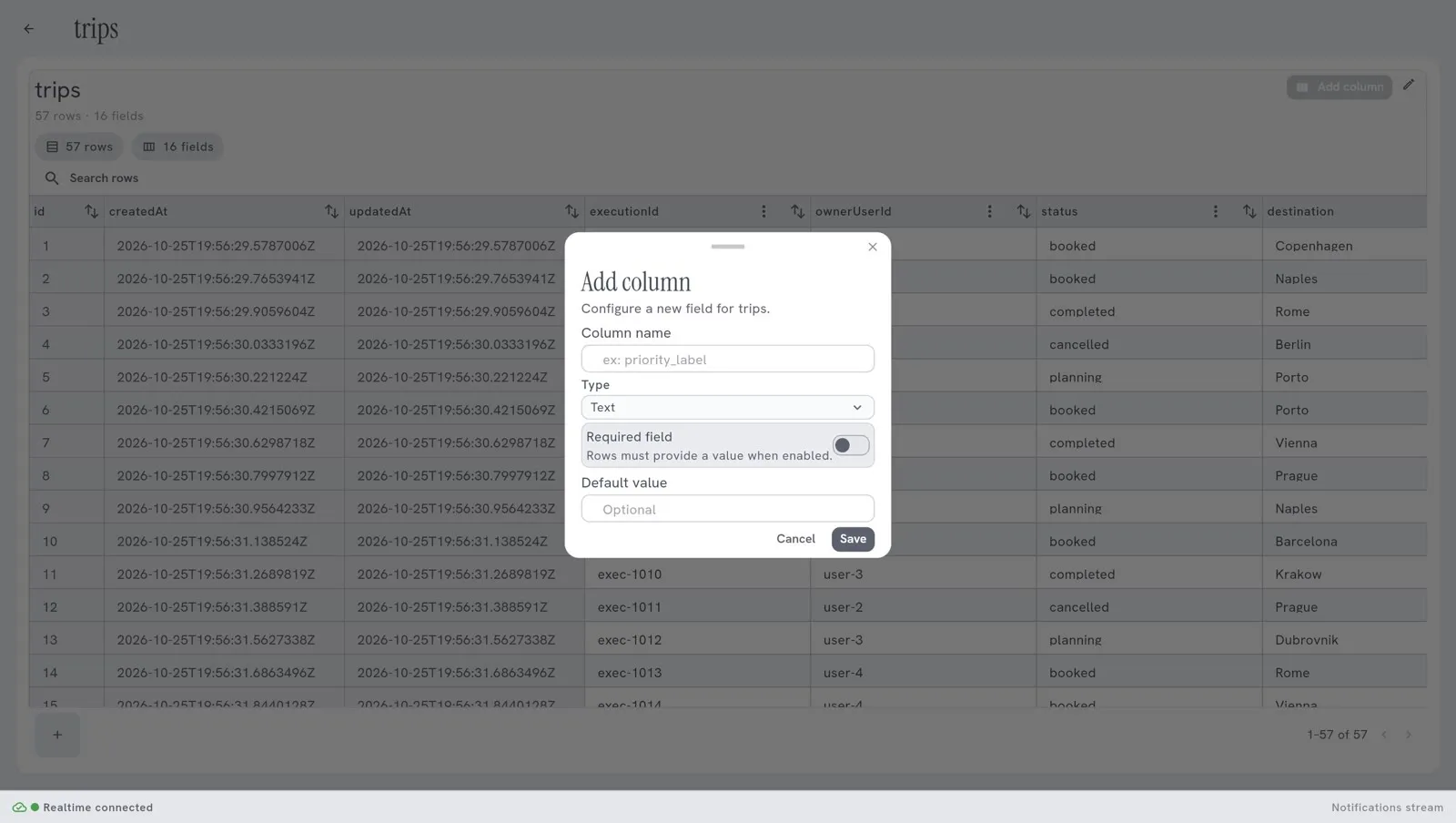Open the Notifications stream
This screenshot has width=1456, height=823.
[x=1387, y=808]
